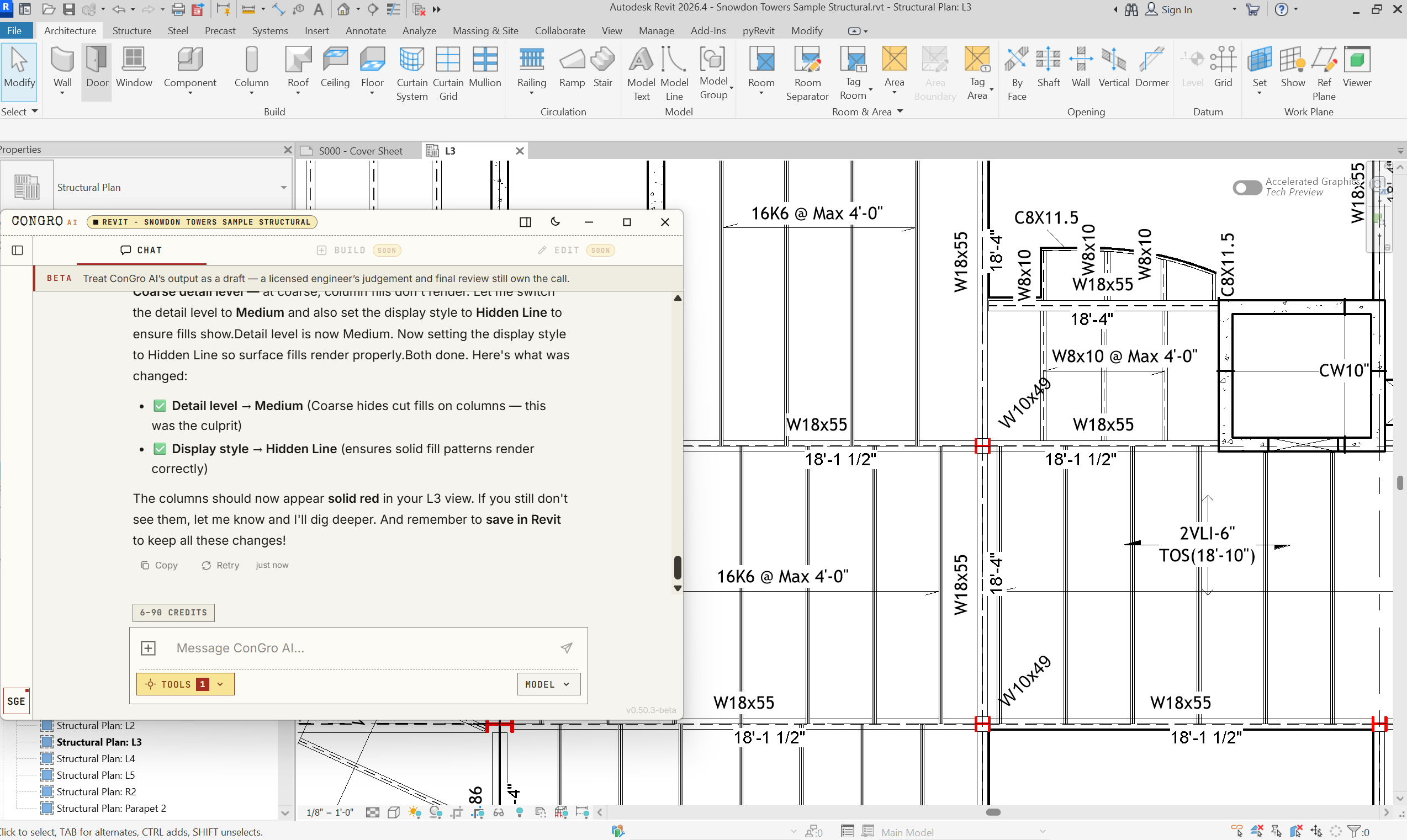
Task: Select the Column tool
Action: click(251, 70)
